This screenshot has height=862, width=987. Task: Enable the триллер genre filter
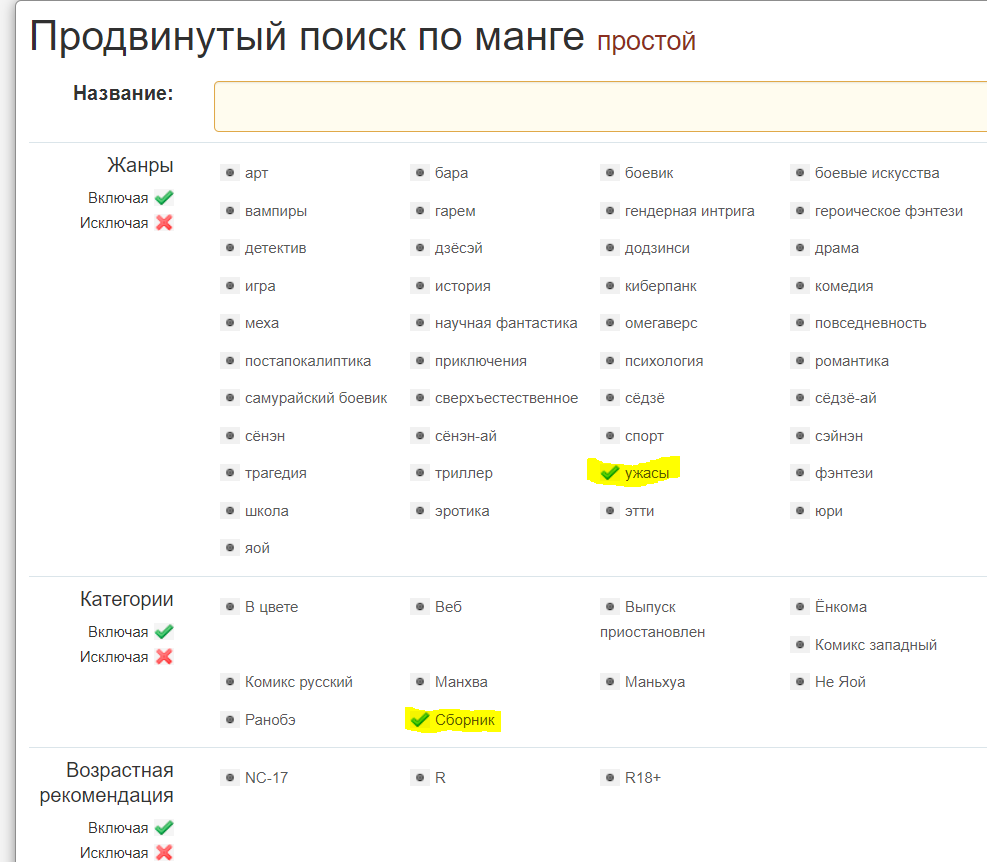463,473
